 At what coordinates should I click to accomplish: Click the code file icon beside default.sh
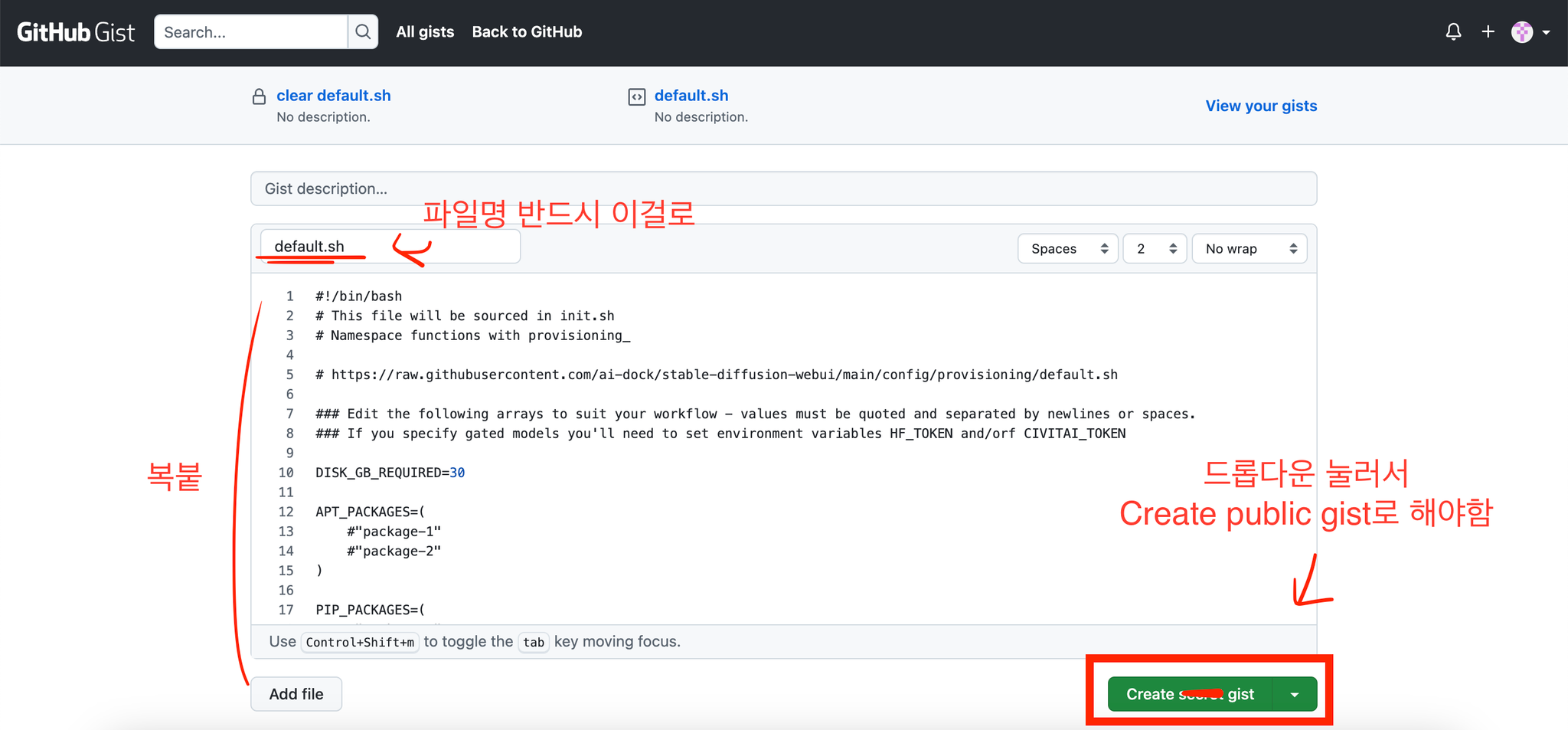pos(637,97)
